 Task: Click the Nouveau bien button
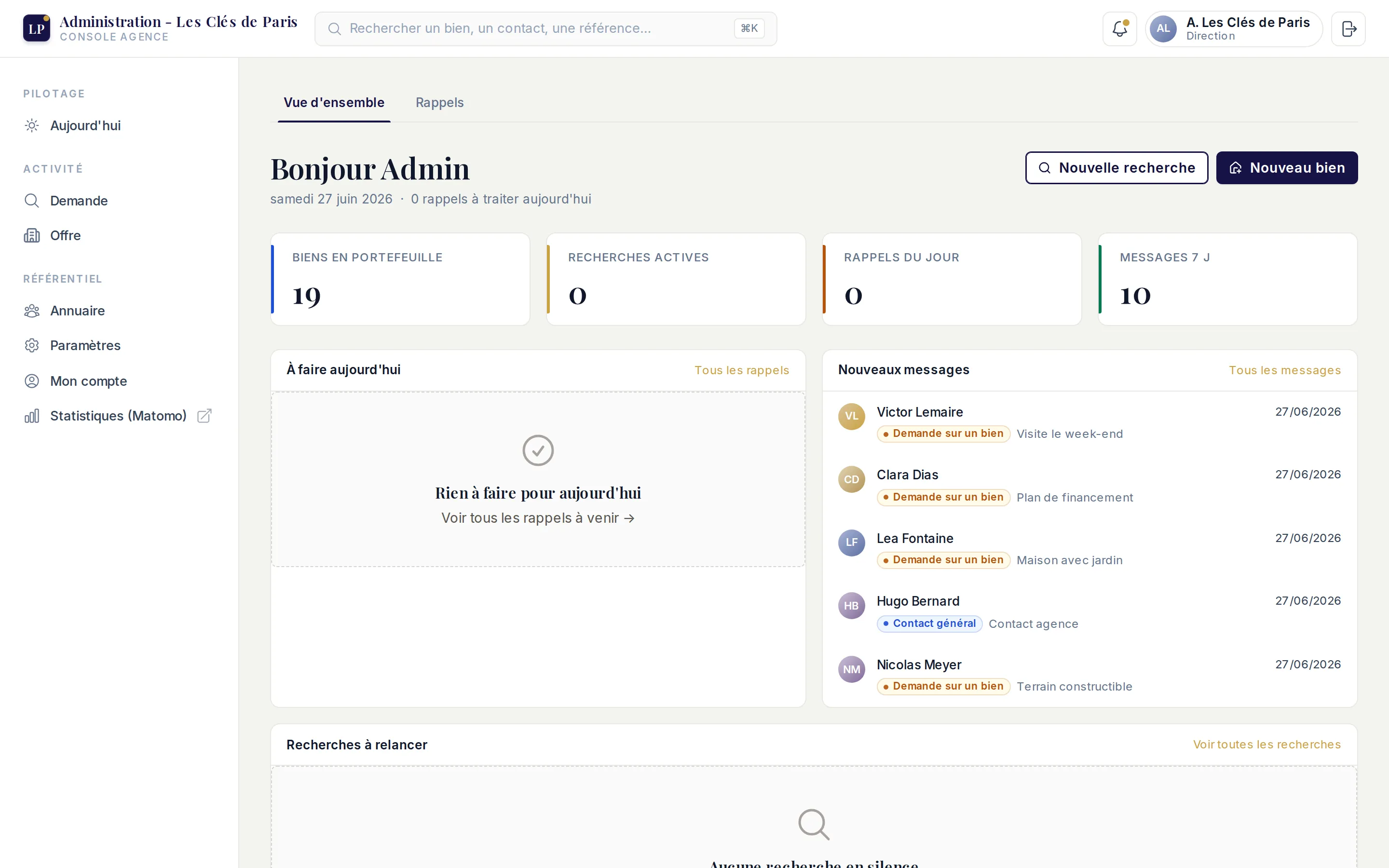click(1287, 168)
